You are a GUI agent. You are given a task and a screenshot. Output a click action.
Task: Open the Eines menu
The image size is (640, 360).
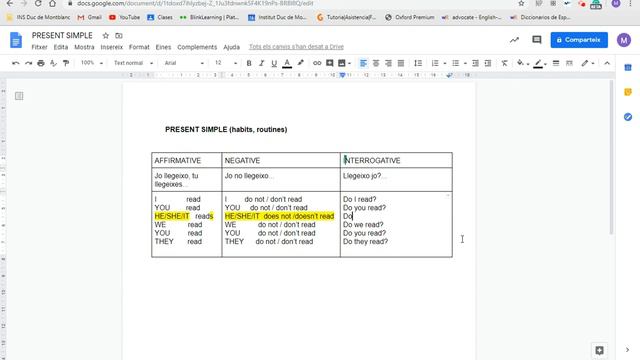[x=163, y=47]
